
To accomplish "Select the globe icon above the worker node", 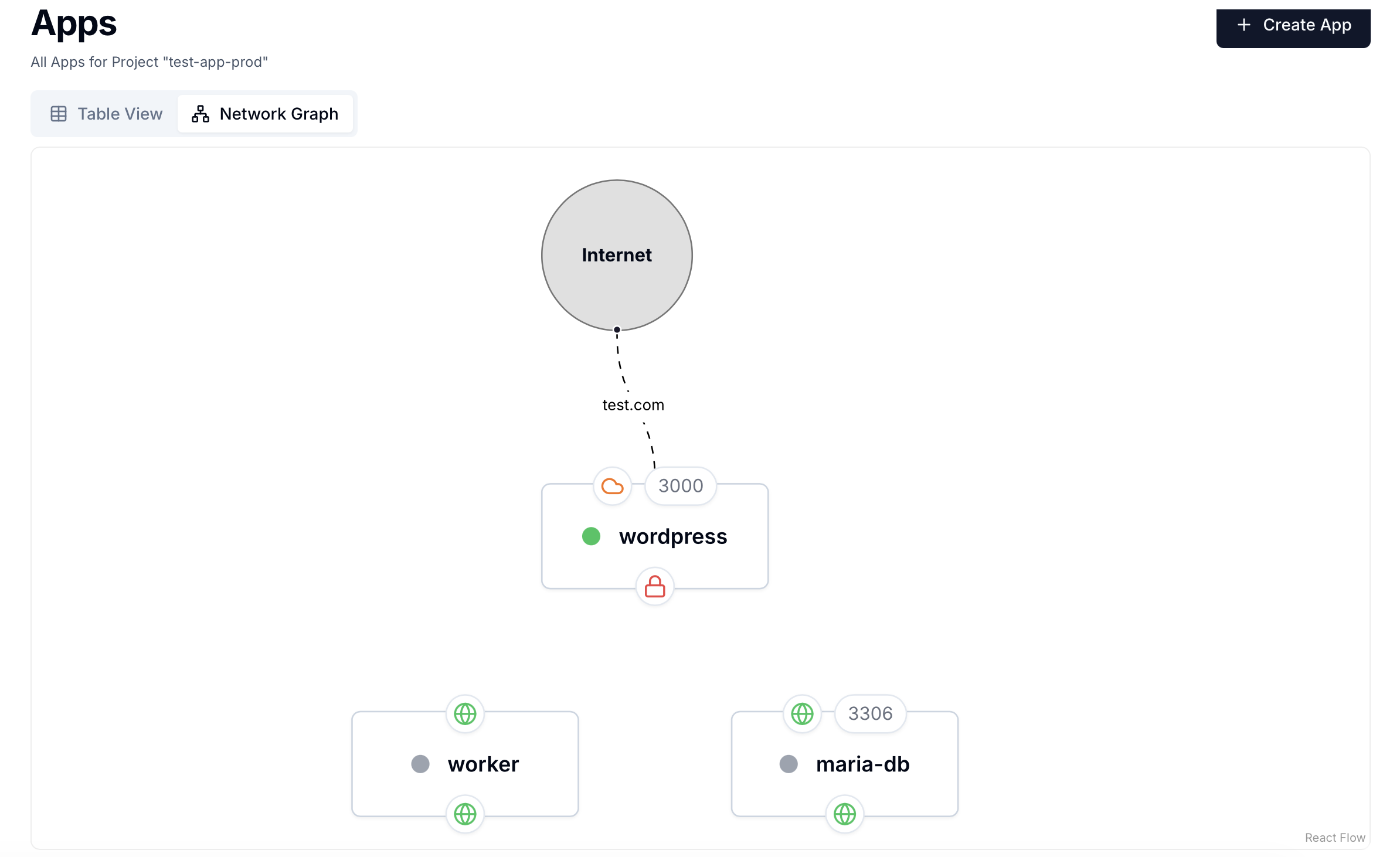I will [x=464, y=714].
